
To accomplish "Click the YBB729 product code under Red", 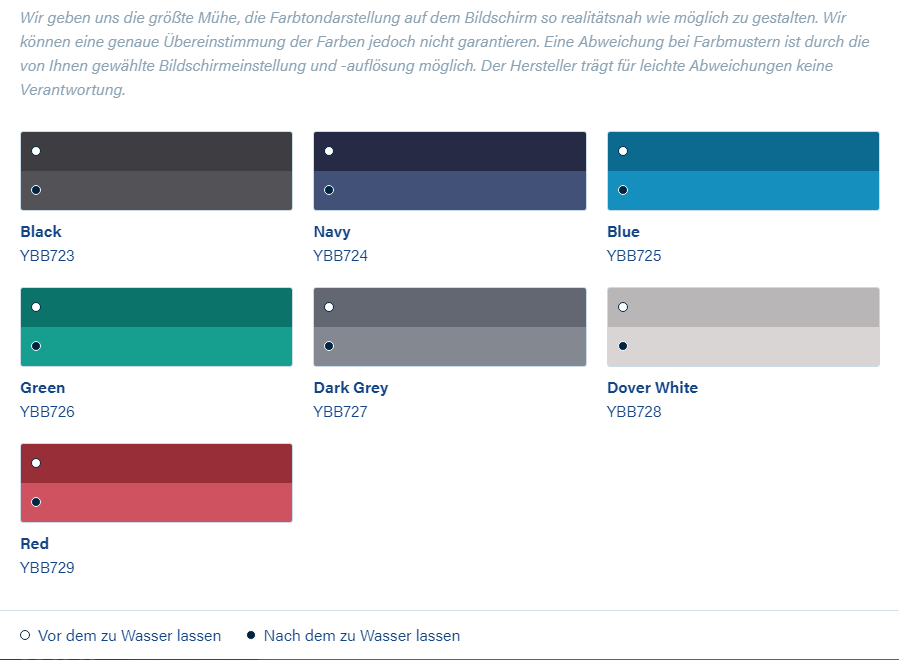I will coord(47,568).
